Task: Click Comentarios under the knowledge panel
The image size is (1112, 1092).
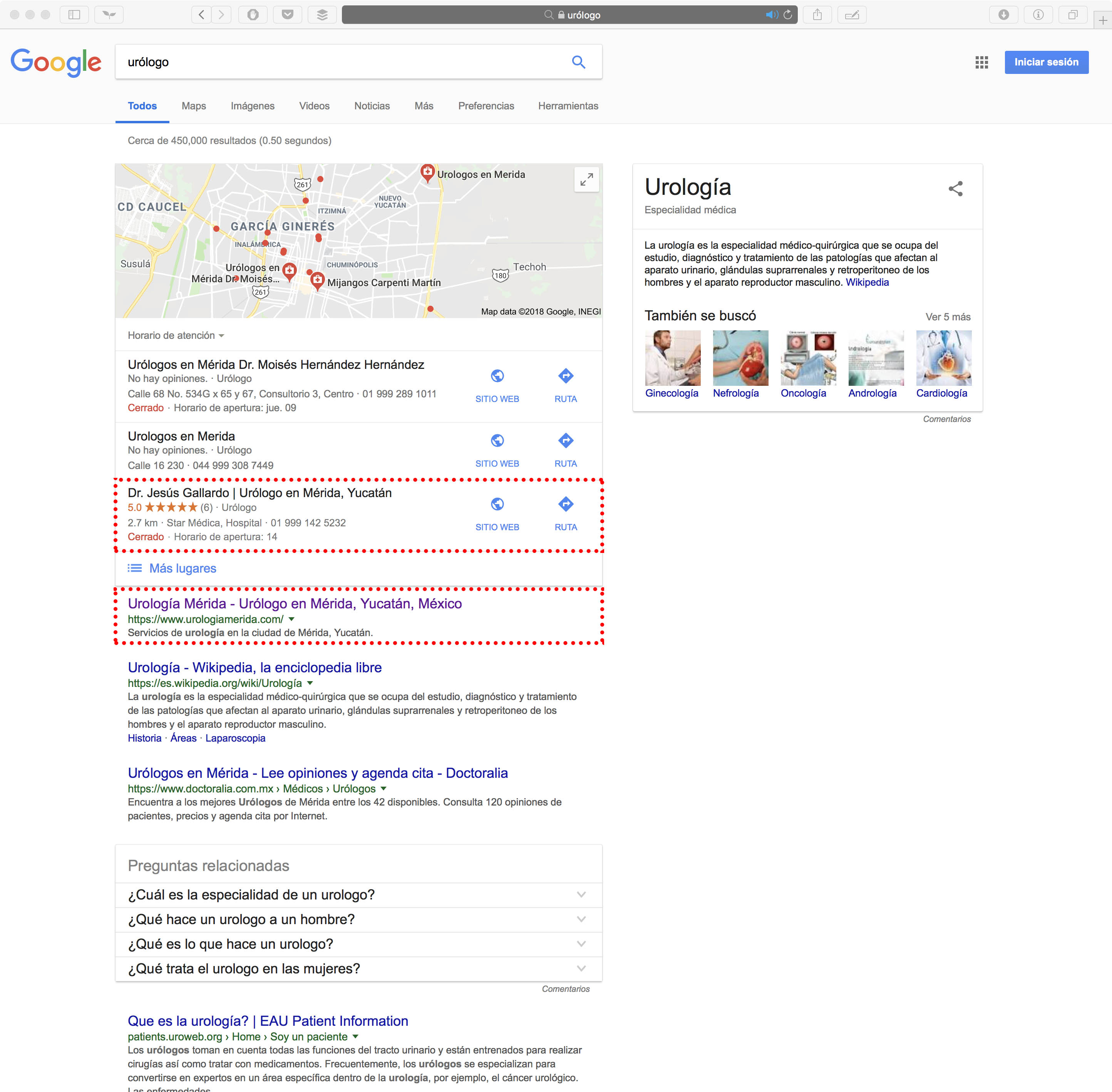Action: coord(947,419)
